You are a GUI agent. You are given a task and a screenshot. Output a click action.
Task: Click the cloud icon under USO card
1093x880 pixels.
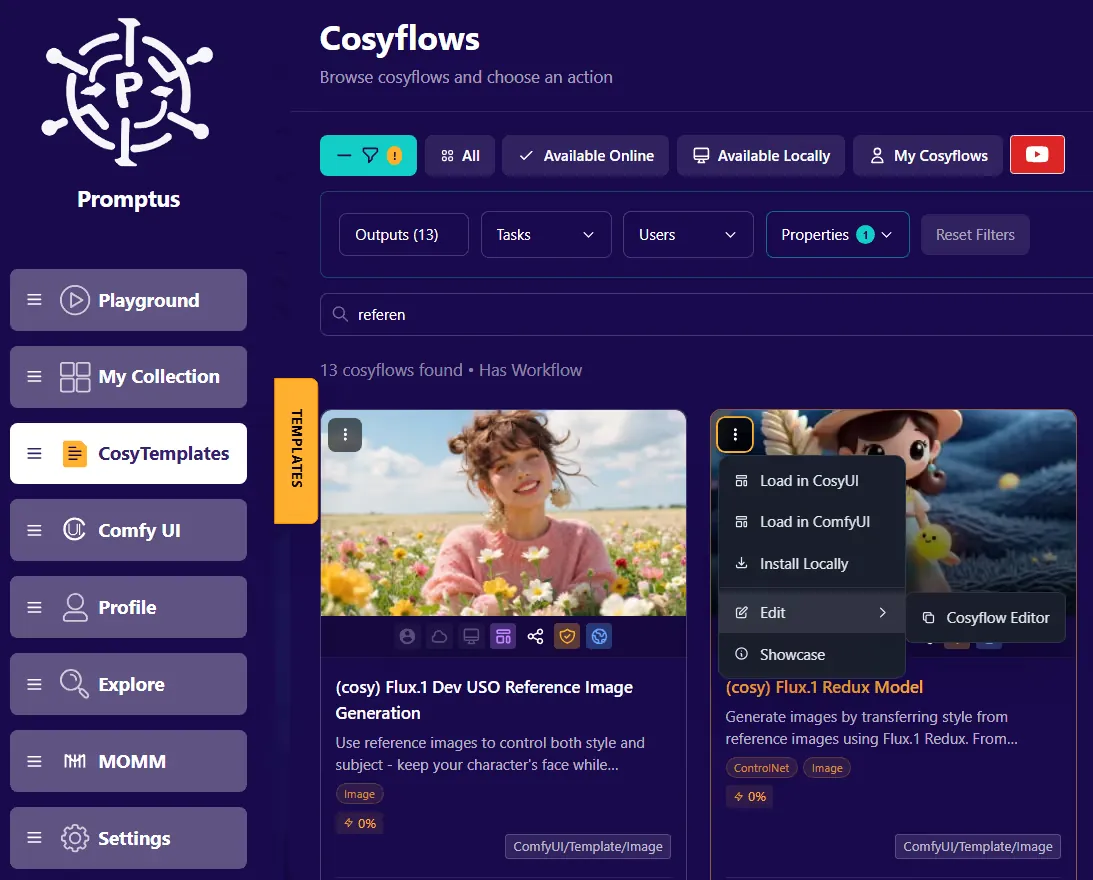click(439, 636)
